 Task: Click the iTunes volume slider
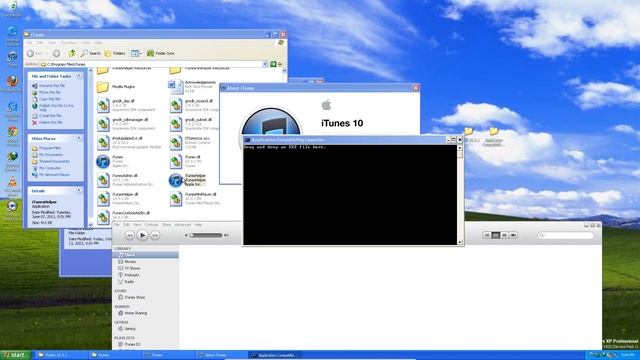coord(207,235)
